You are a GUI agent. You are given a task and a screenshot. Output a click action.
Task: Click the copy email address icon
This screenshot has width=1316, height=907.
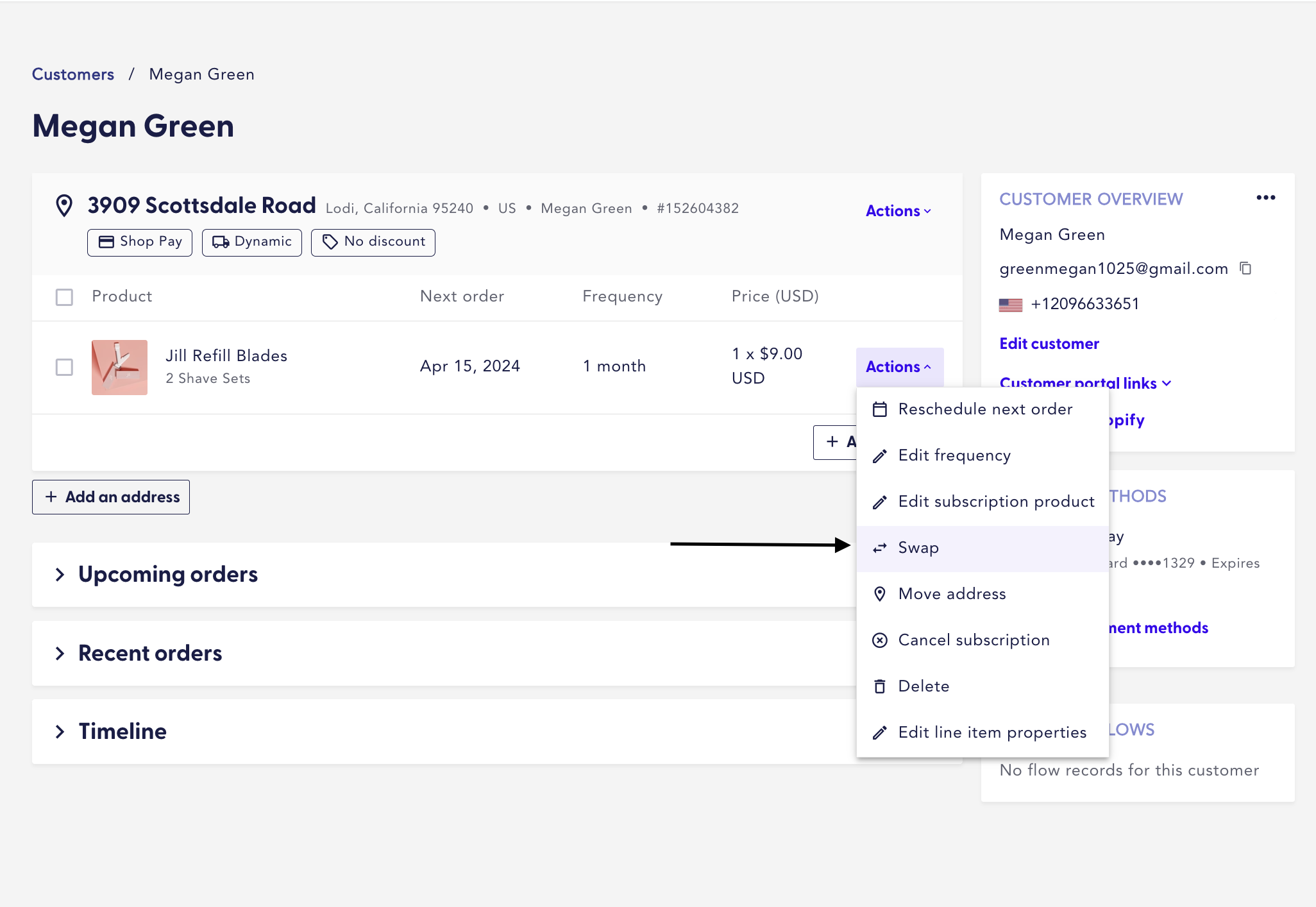[1245, 268]
